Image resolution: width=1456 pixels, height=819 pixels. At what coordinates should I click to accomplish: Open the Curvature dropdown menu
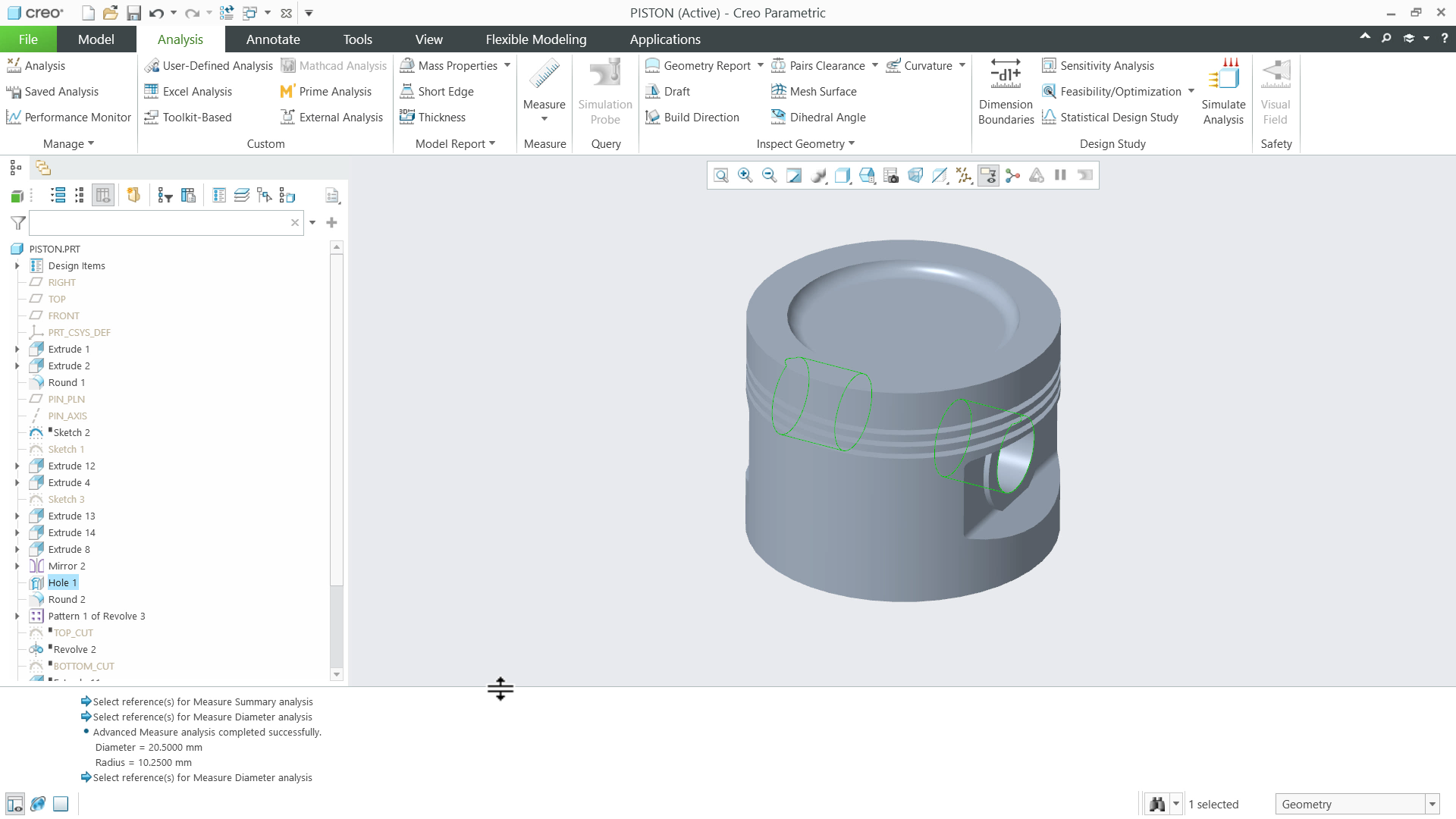[961, 66]
